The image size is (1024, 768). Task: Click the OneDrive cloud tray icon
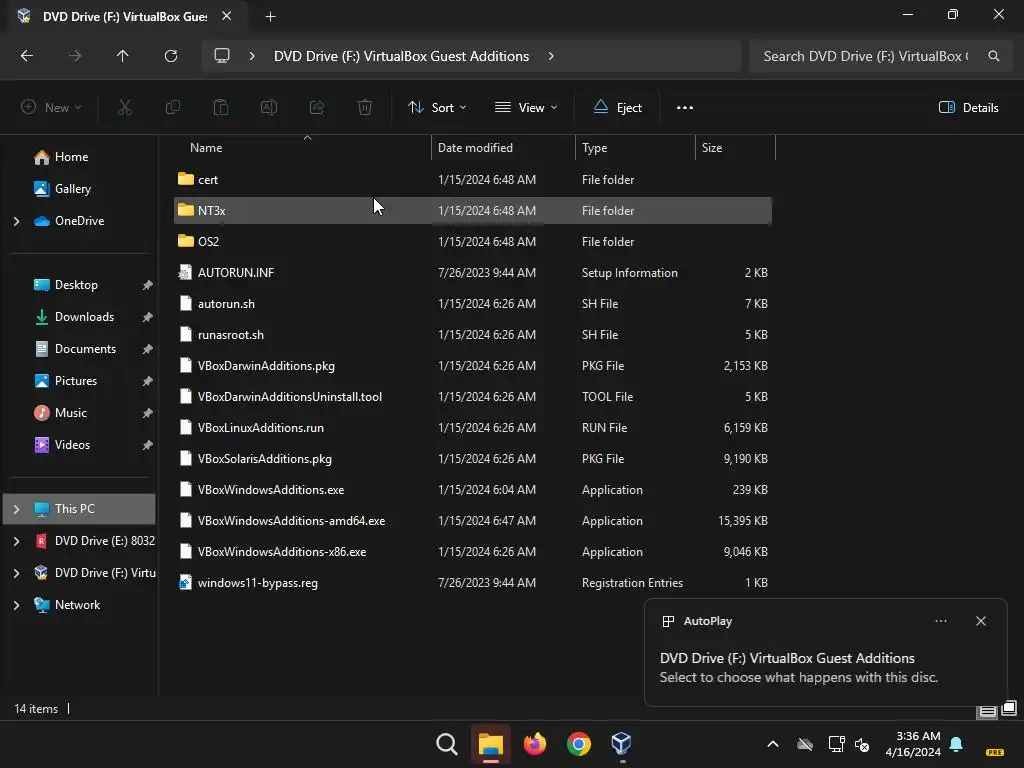click(805, 744)
